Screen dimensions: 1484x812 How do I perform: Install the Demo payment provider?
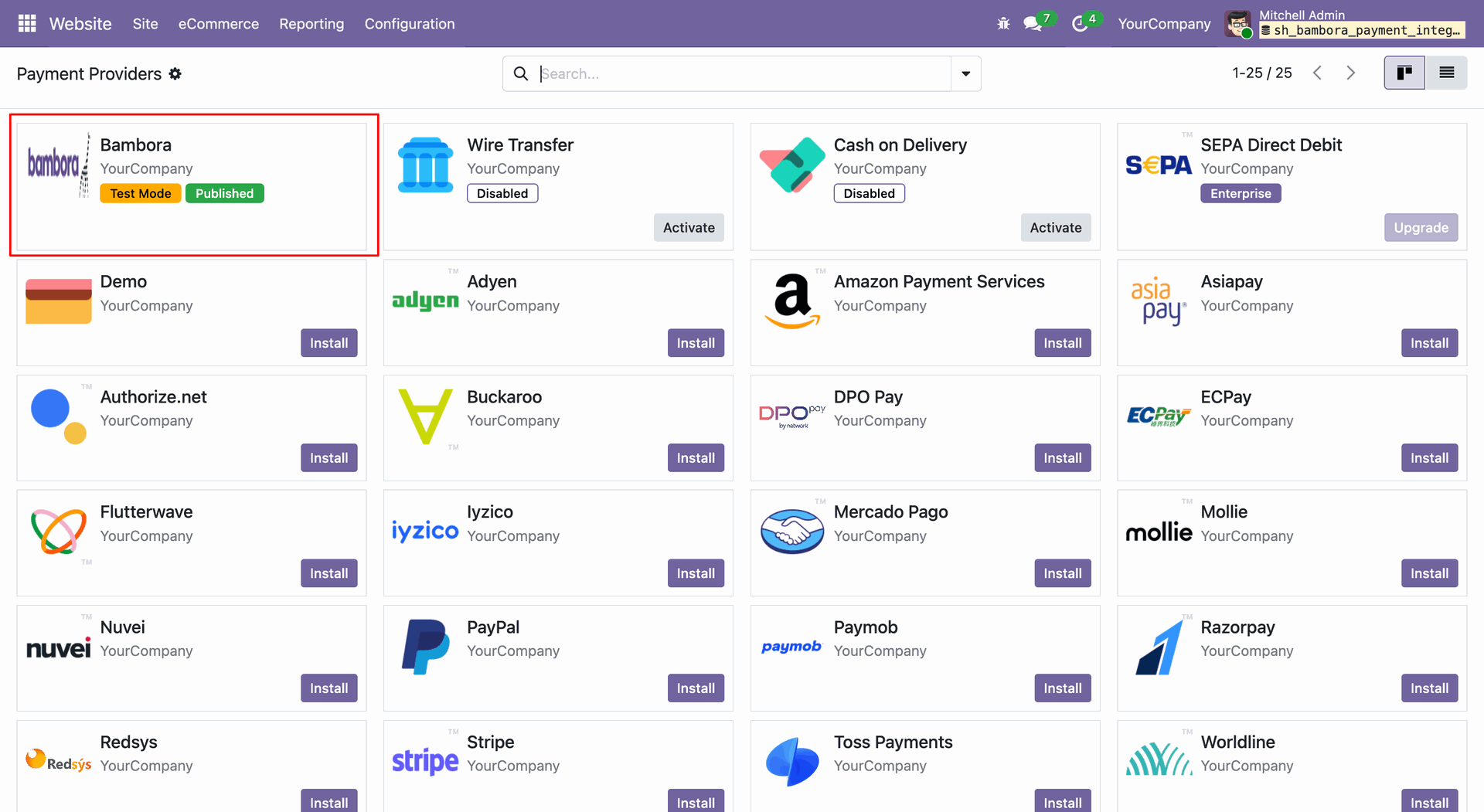click(x=329, y=343)
